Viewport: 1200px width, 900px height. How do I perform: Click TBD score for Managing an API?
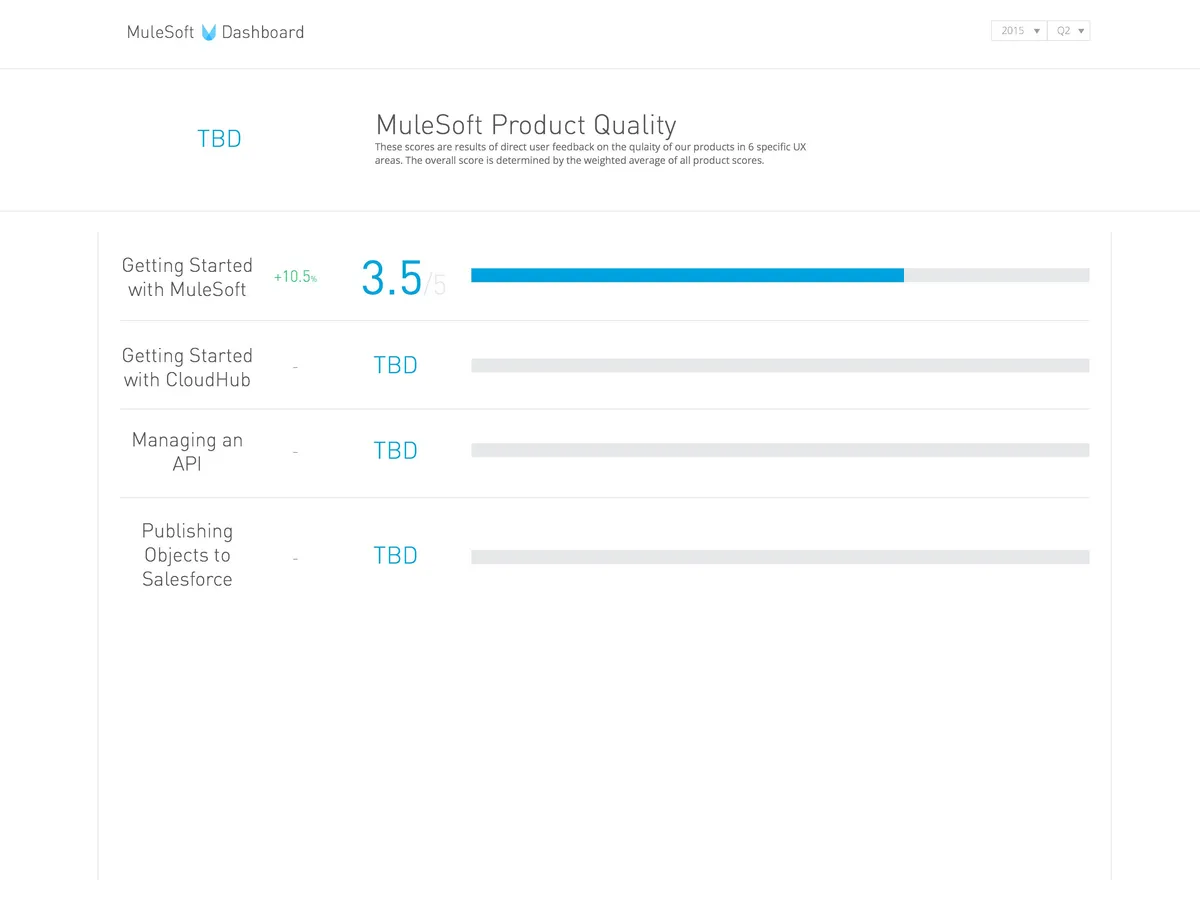pyautogui.click(x=395, y=451)
